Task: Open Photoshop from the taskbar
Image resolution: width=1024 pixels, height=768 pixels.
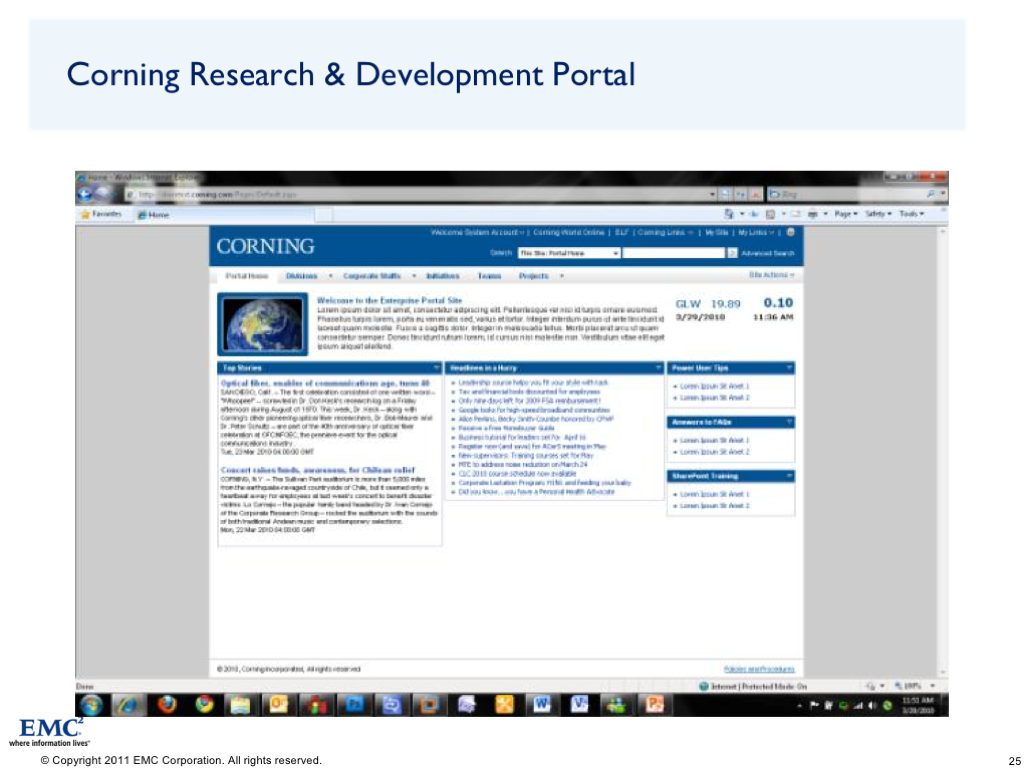Action: click(x=355, y=705)
